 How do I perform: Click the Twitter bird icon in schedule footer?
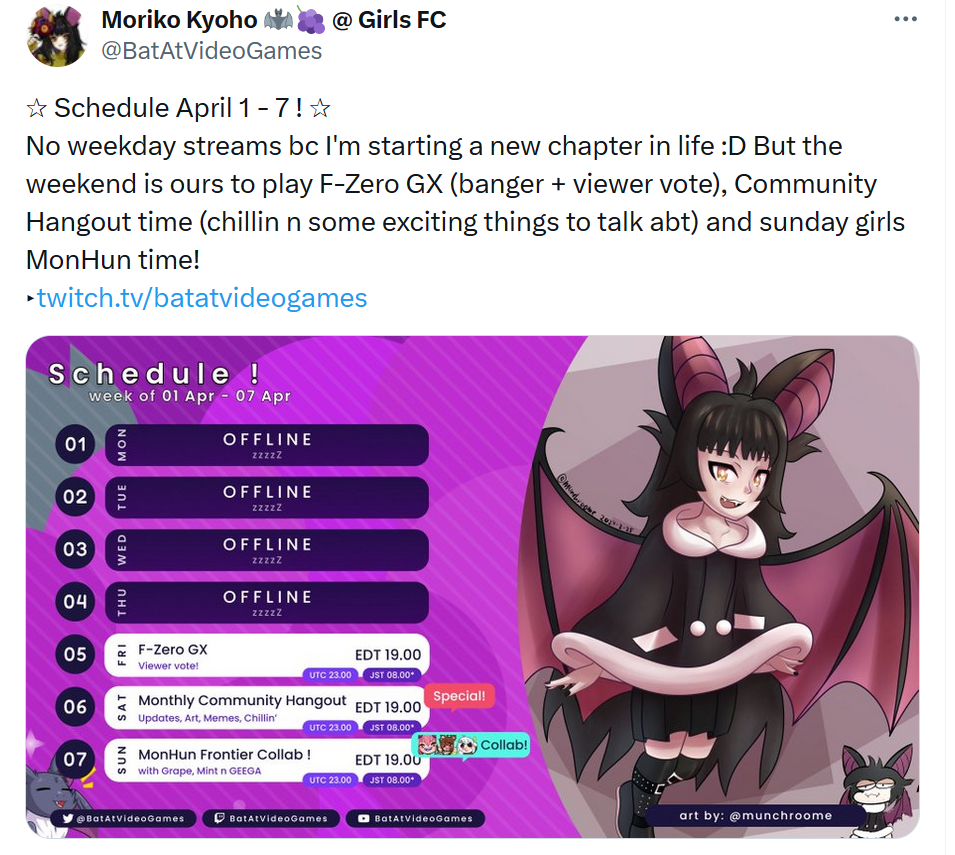[x=68, y=818]
